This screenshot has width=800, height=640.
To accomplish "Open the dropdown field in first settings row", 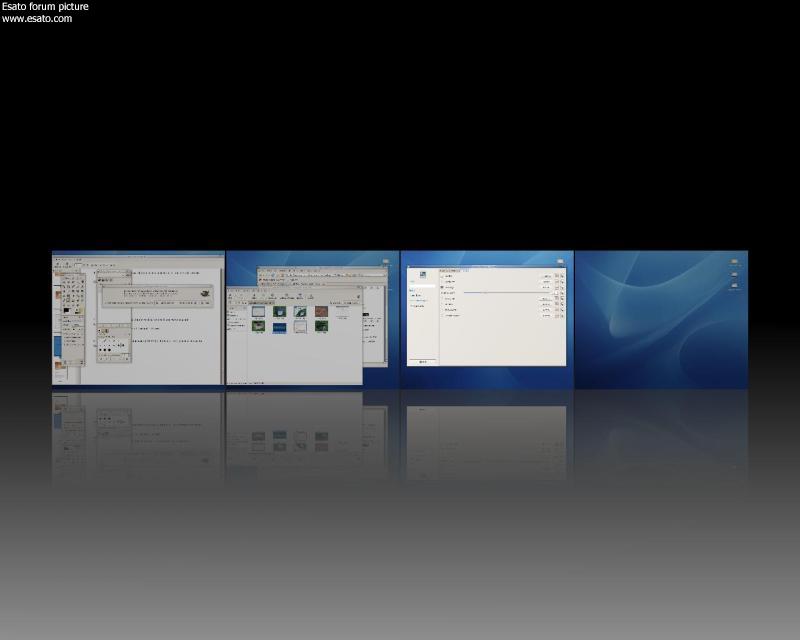I will point(546,277).
